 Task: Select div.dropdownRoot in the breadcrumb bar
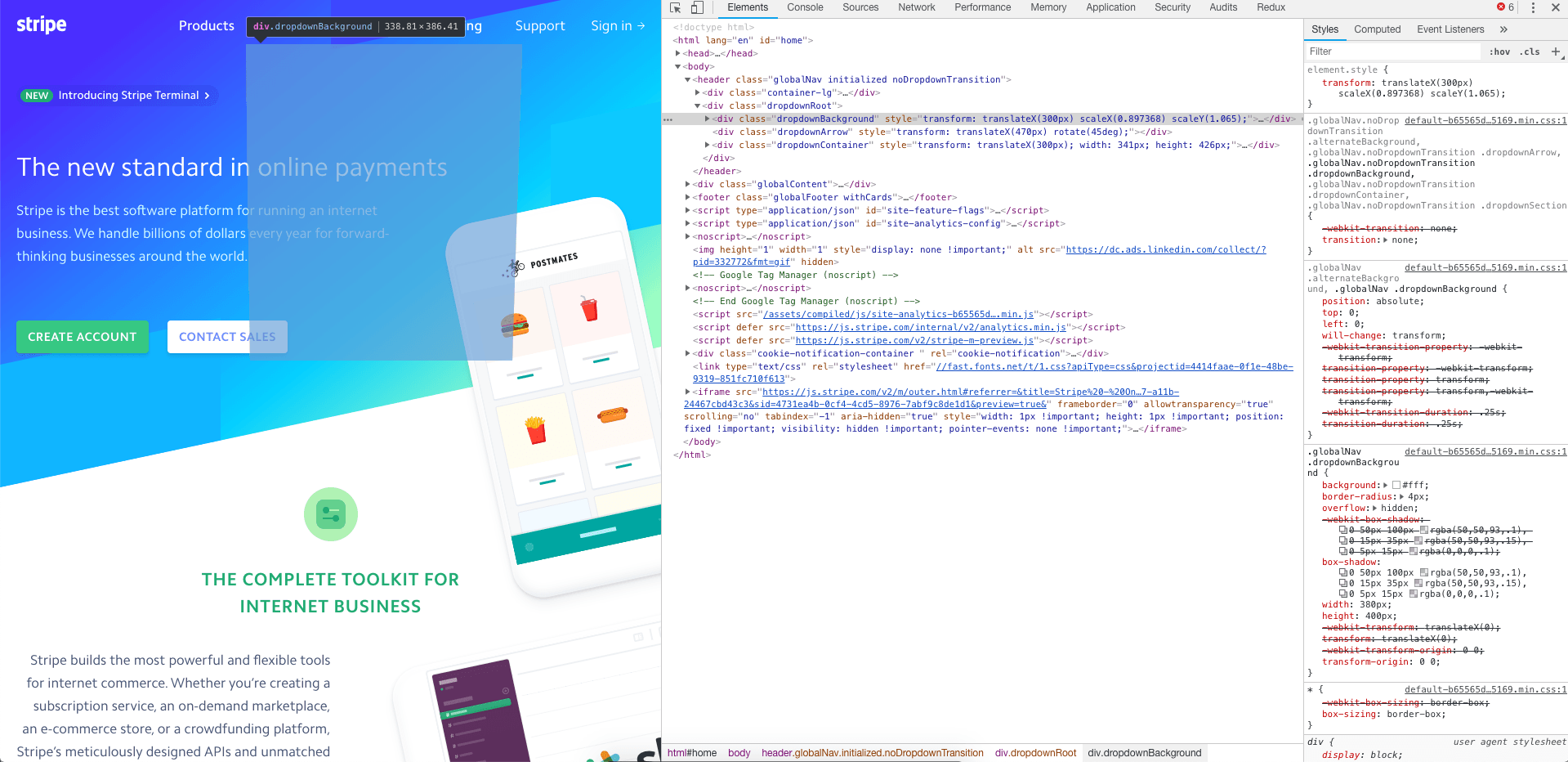pyautogui.click(x=1035, y=753)
